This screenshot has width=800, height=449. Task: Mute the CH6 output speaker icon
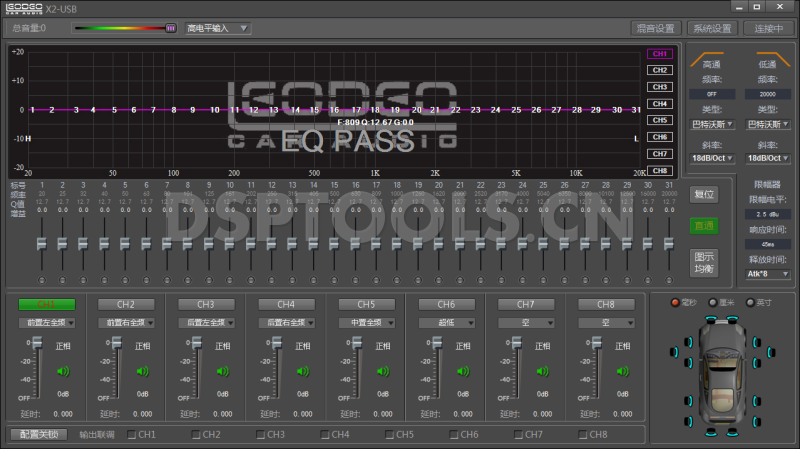(463, 371)
